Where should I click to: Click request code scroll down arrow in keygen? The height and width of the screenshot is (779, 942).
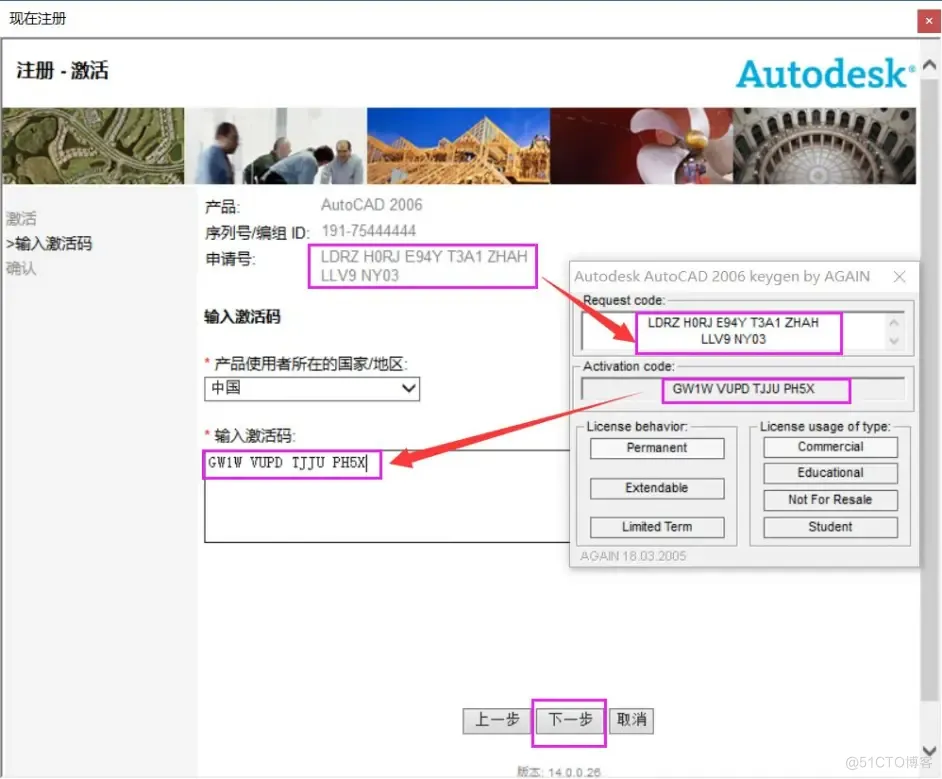point(894,341)
